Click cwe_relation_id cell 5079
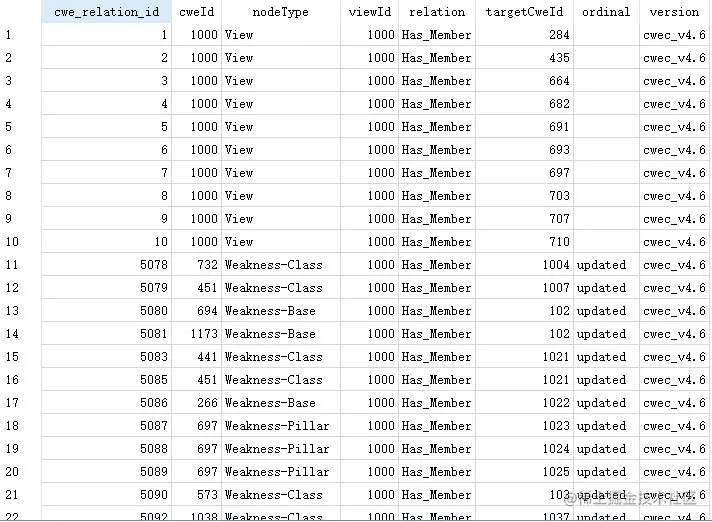 pyautogui.click(x=106, y=287)
